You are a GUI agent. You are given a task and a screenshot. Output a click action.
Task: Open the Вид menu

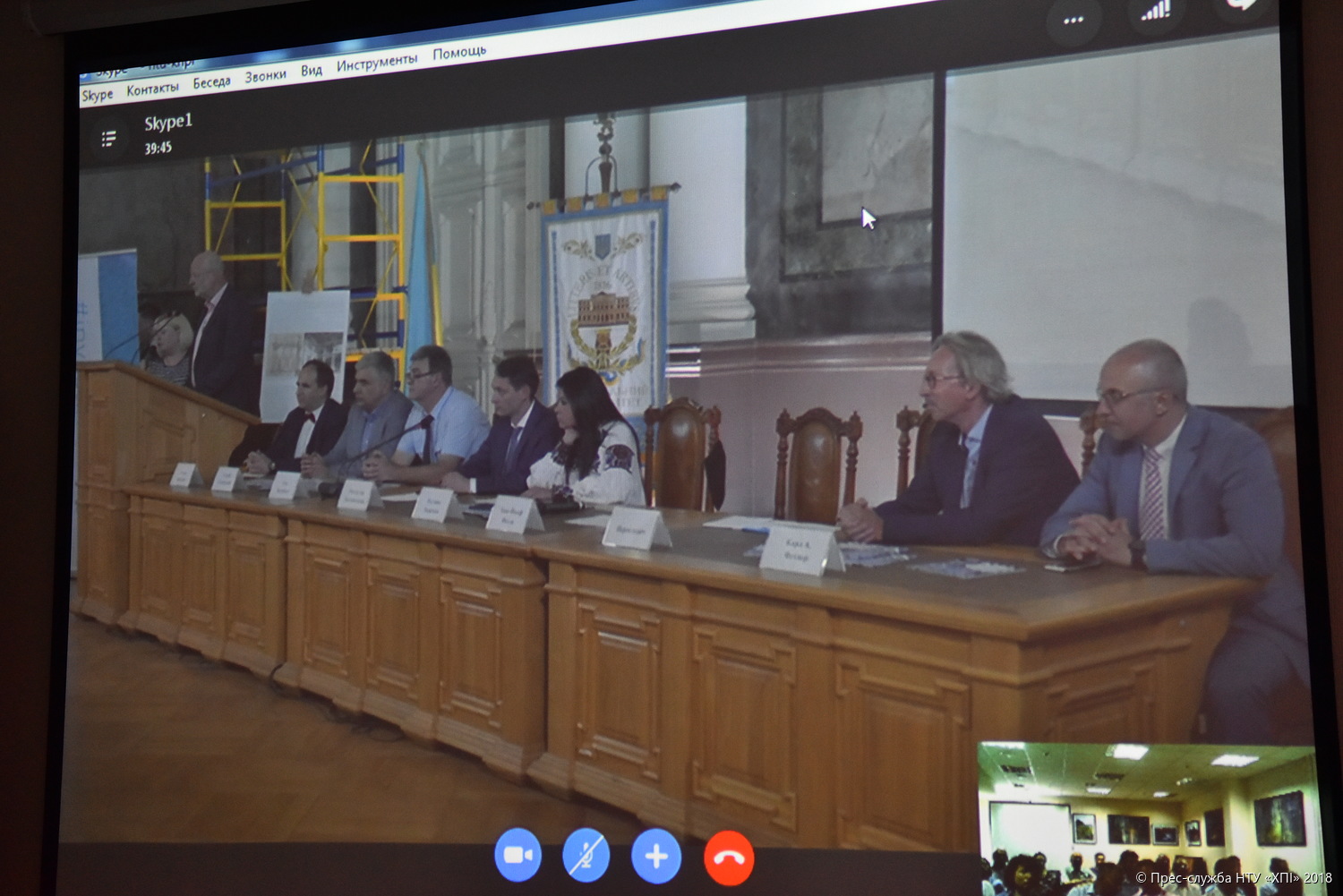coord(312,70)
